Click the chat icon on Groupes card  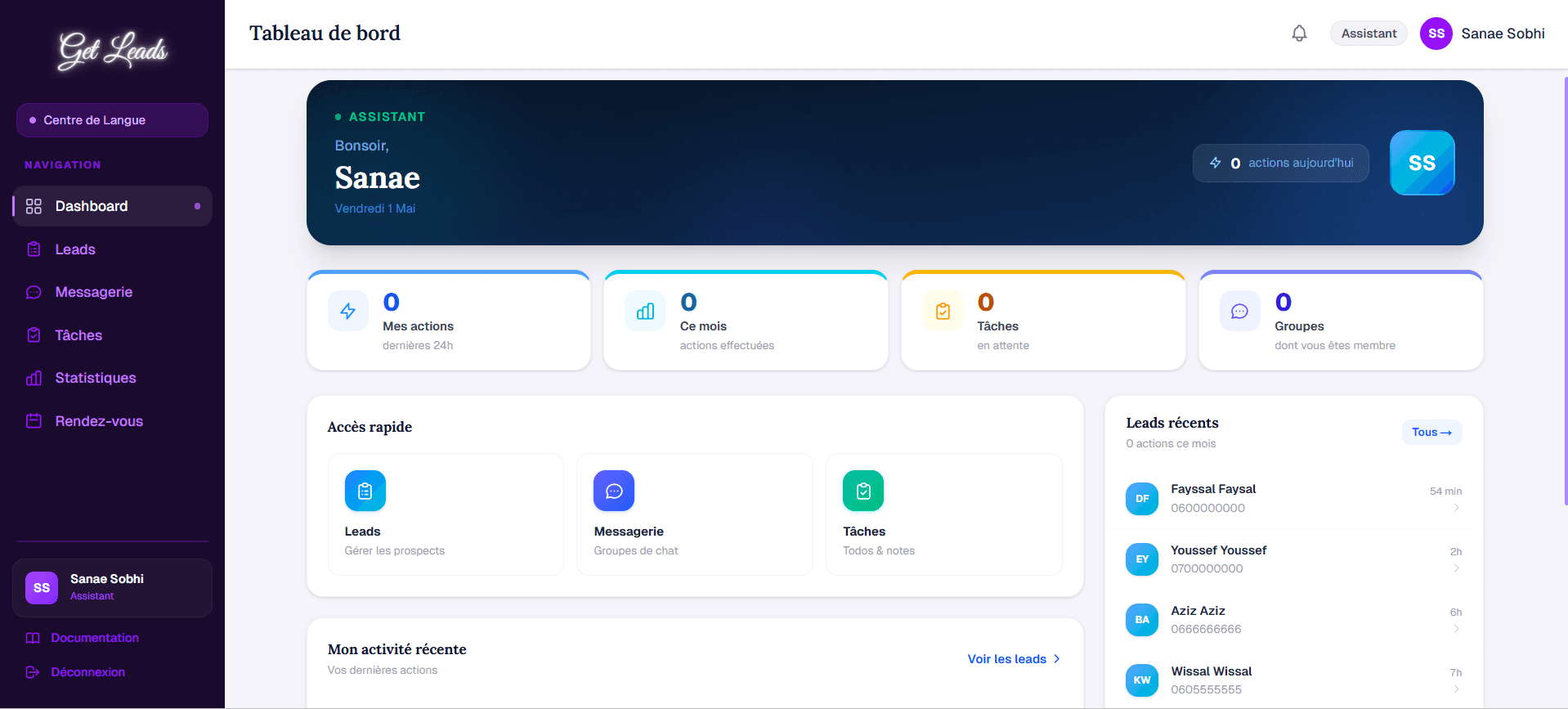tap(1240, 311)
